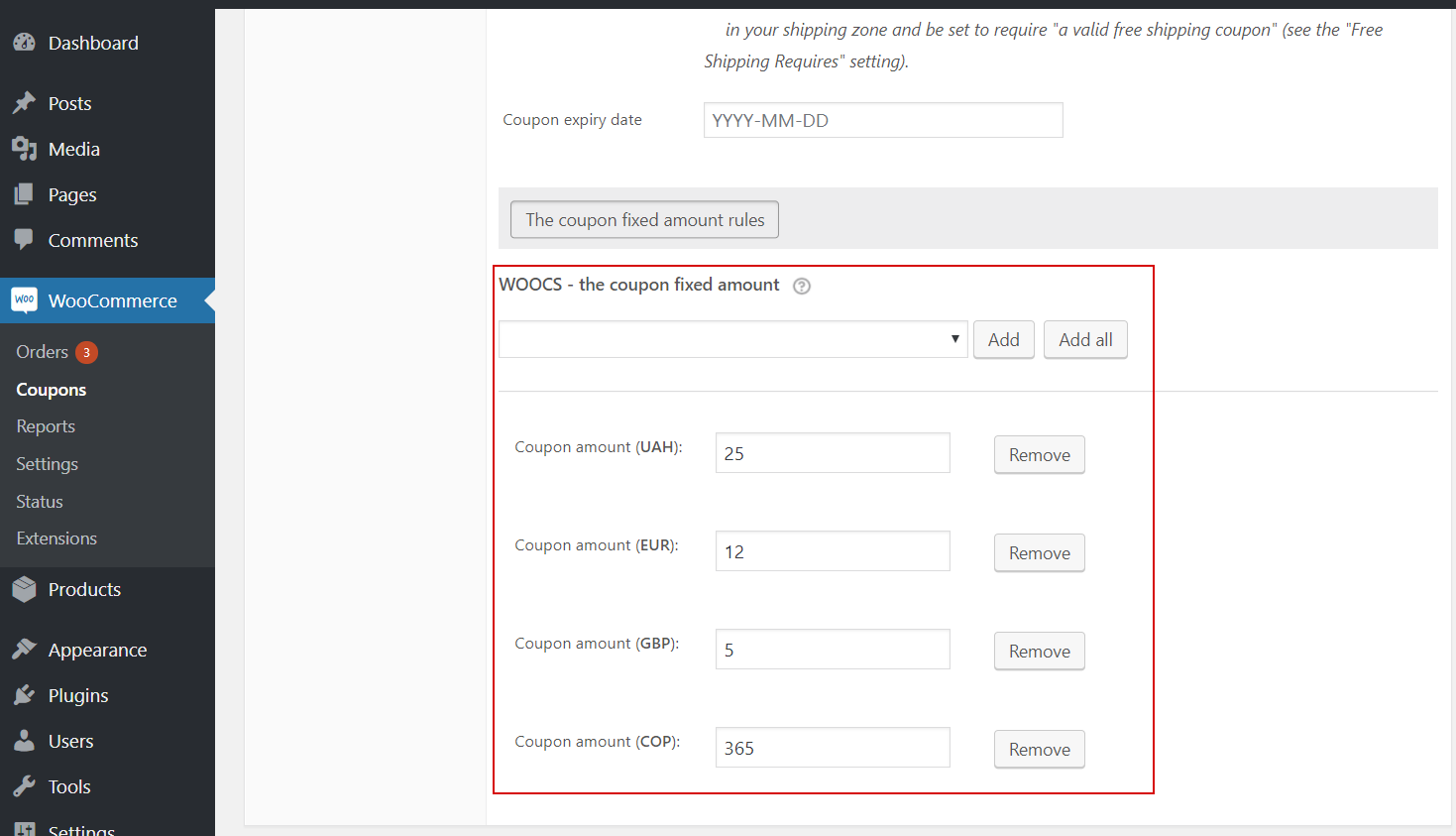Remove the GBP coupon amount
This screenshot has width=1456, height=836.
click(x=1040, y=651)
